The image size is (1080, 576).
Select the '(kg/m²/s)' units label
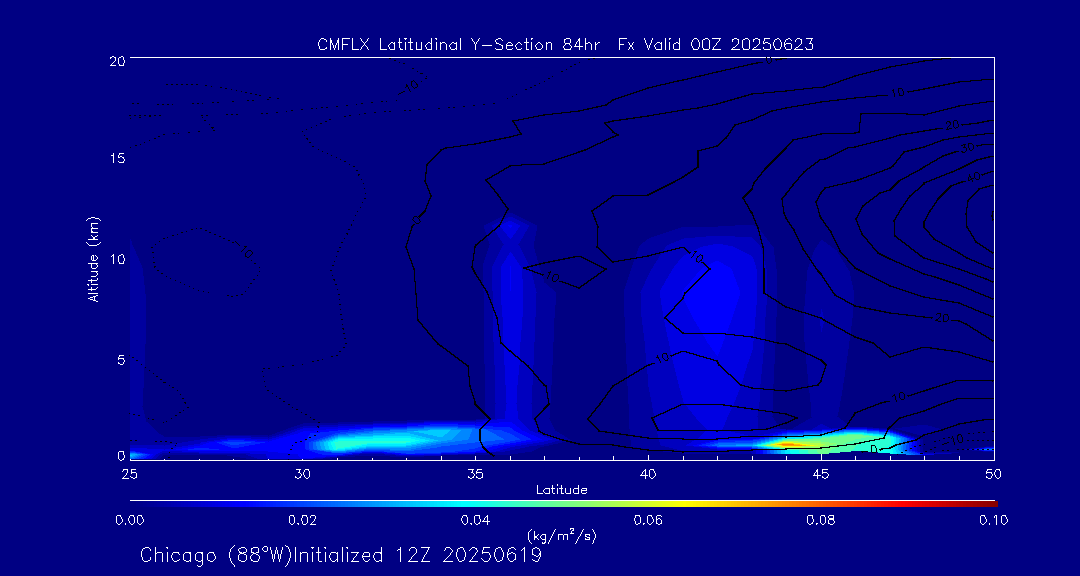(561, 535)
